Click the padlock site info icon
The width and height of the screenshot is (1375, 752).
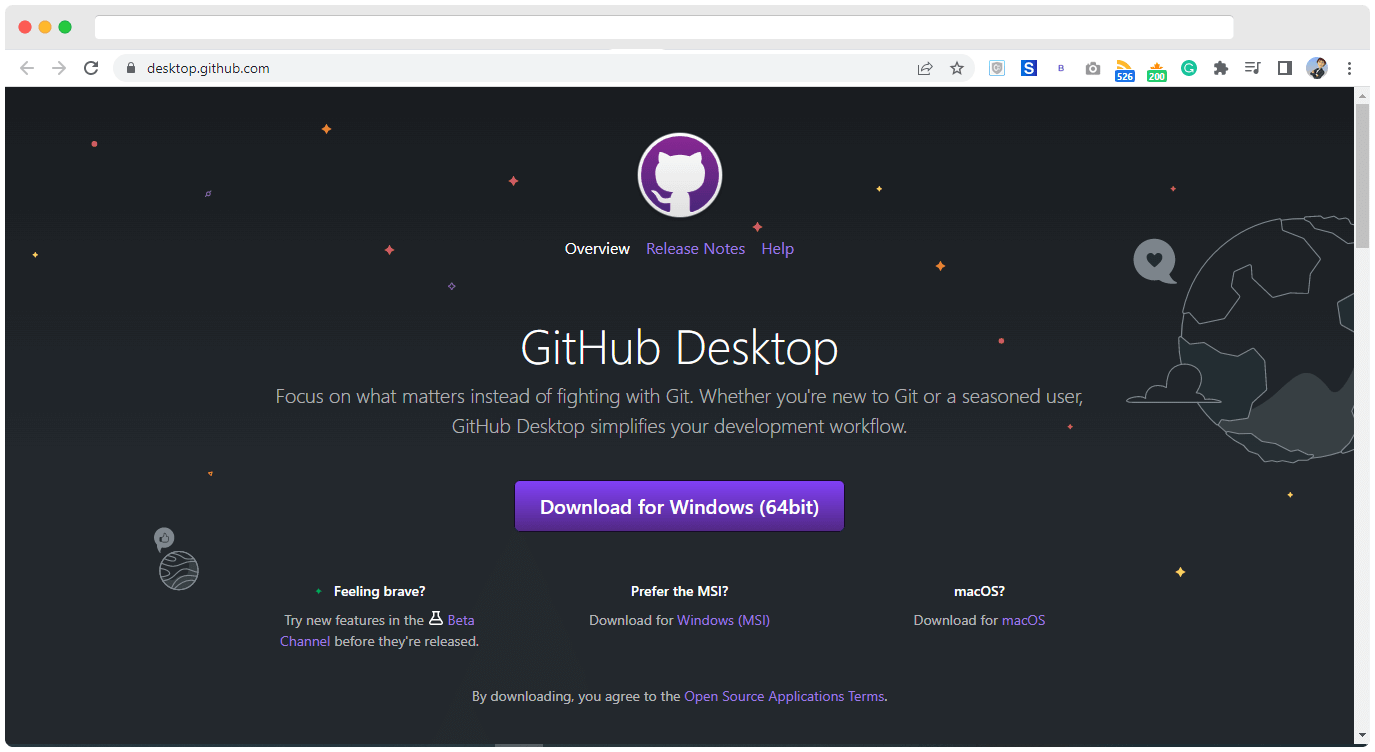point(129,68)
